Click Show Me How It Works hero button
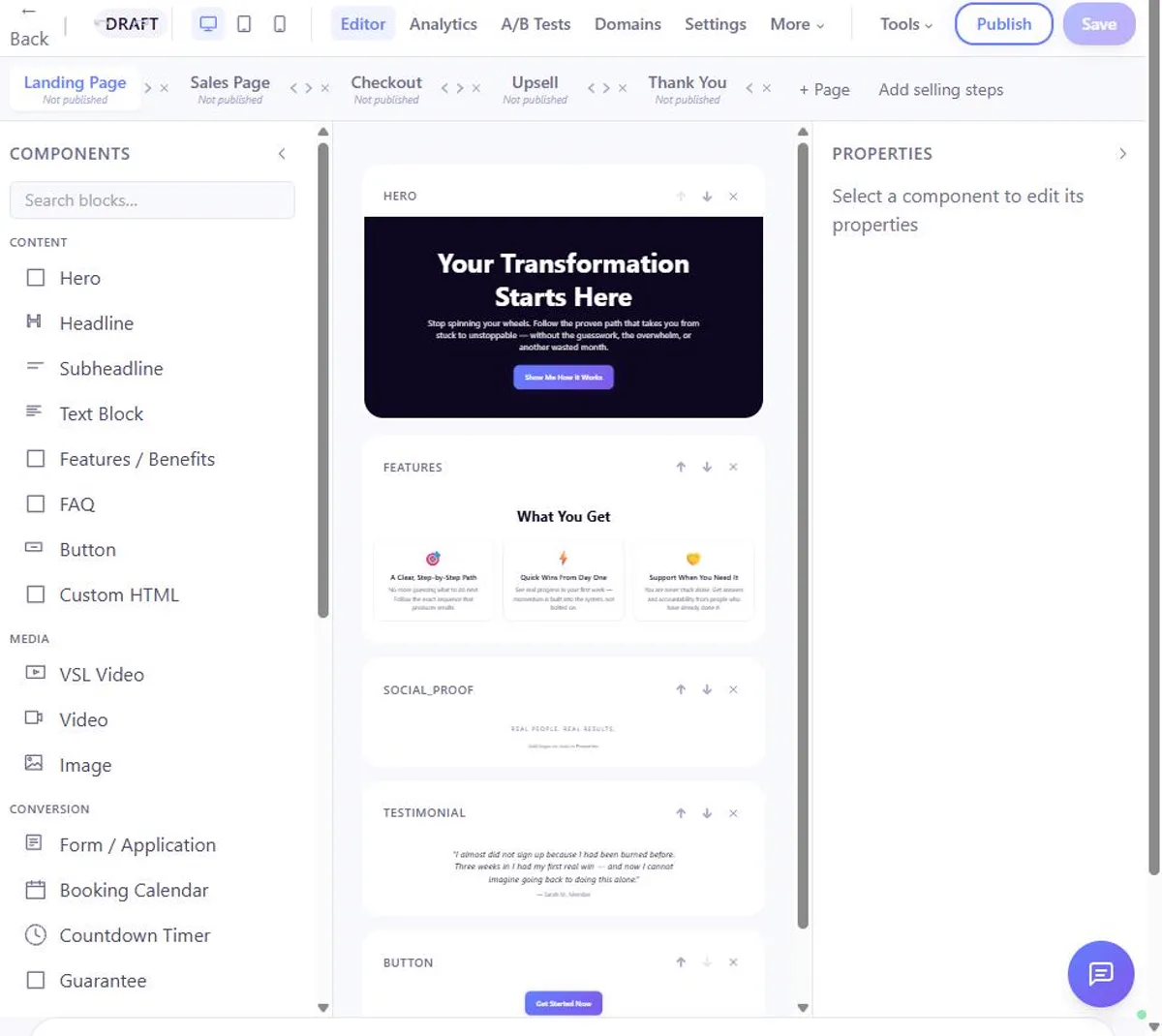Image resolution: width=1162 pixels, height=1036 pixels. (564, 377)
